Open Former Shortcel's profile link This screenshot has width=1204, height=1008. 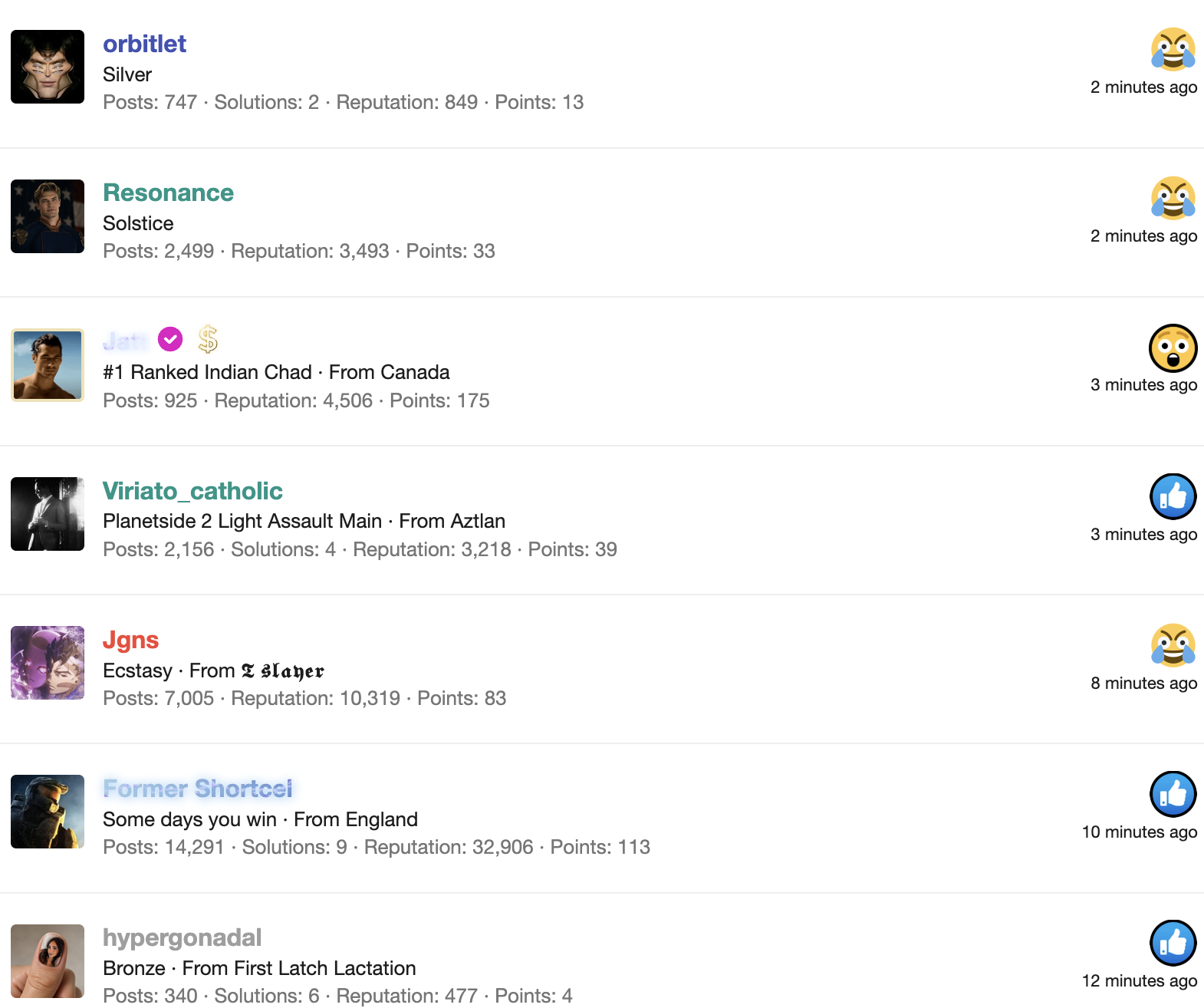click(198, 789)
